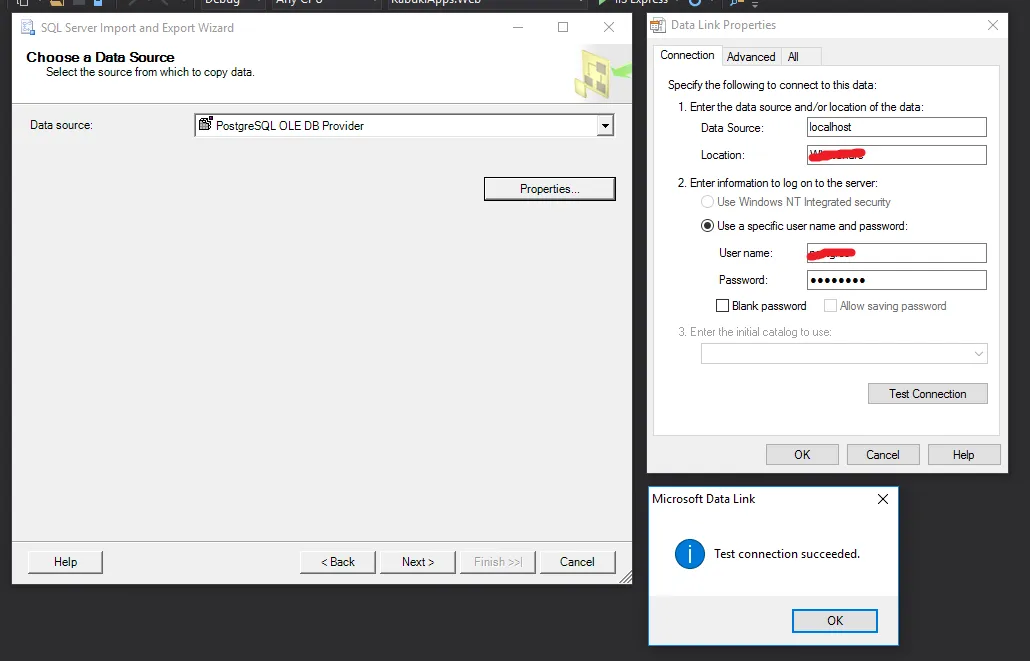Open the Data source dropdown arrow
The image size is (1030, 661).
click(x=605, y=125)
